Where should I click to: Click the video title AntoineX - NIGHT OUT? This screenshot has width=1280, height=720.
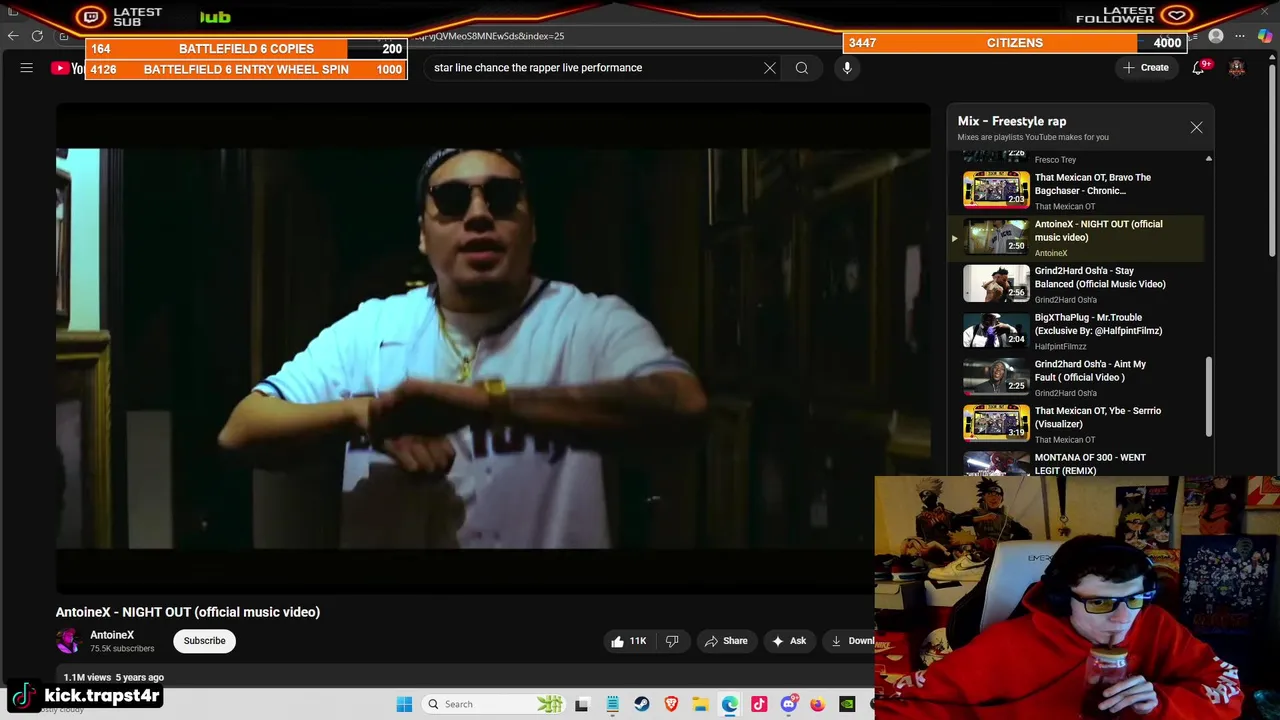tap(188, 612)
